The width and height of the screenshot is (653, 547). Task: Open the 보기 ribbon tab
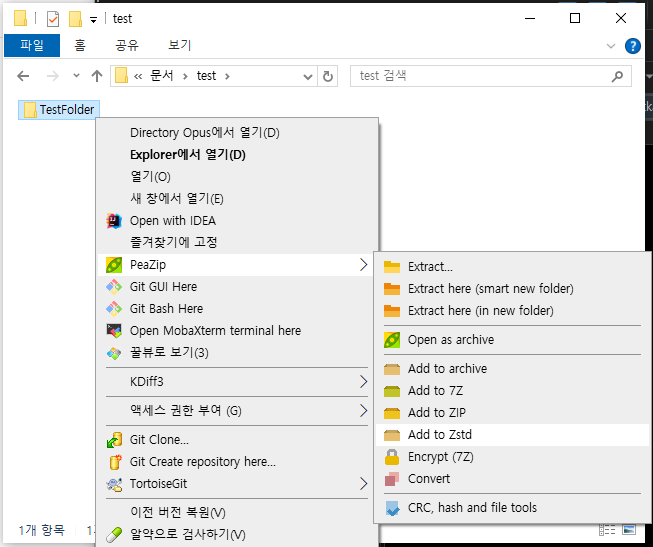(179, 45)
